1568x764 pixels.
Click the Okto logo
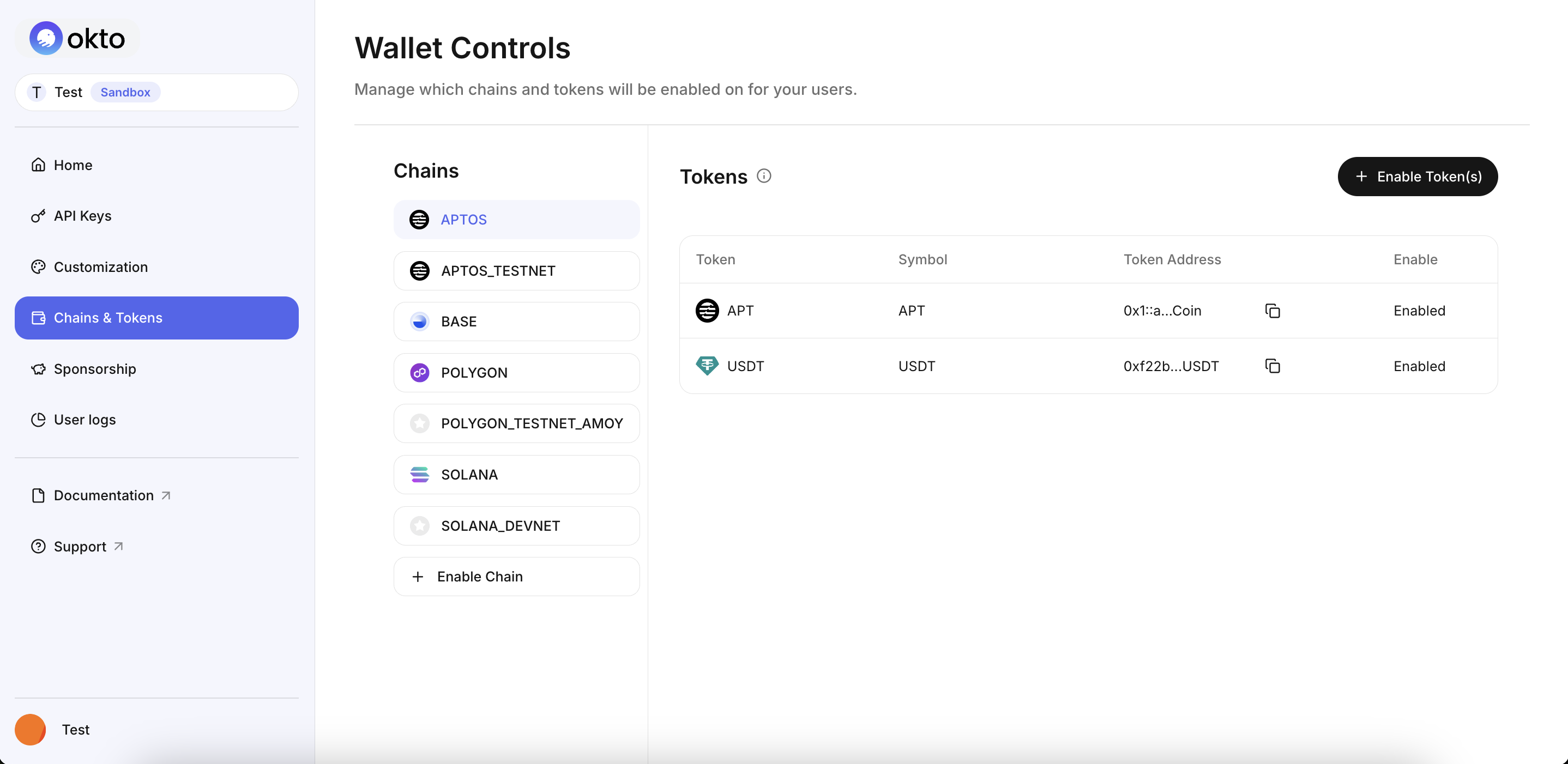pyautogui.click(x=77, y=38)
